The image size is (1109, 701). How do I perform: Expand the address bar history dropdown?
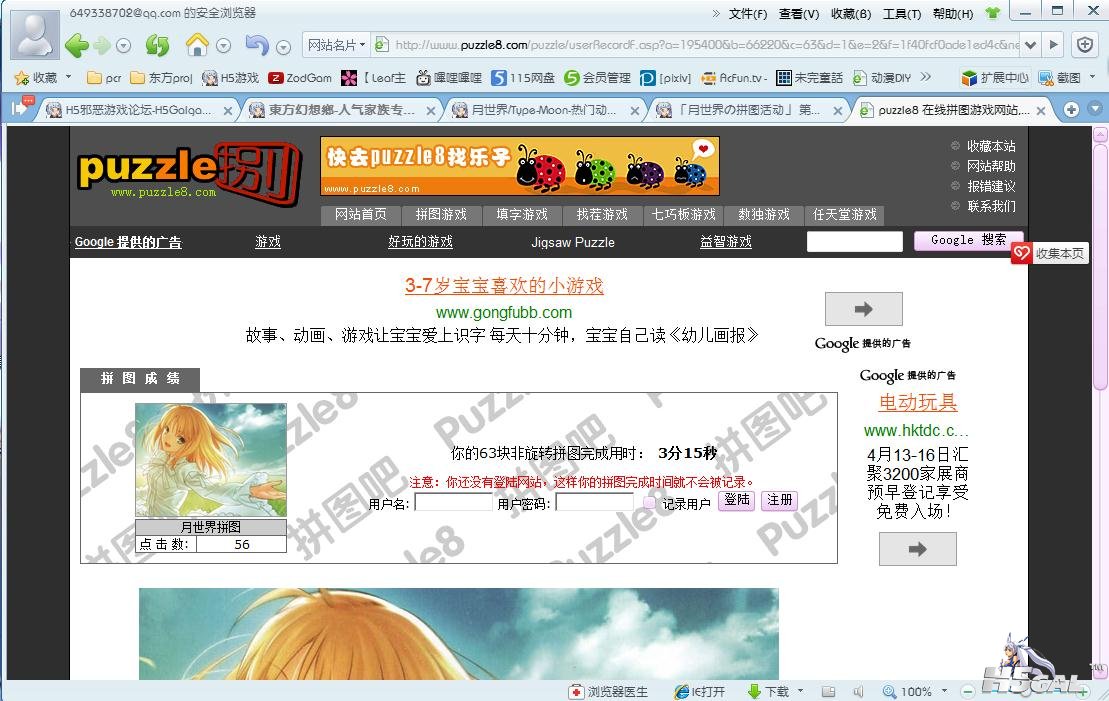coord(1030,45)
